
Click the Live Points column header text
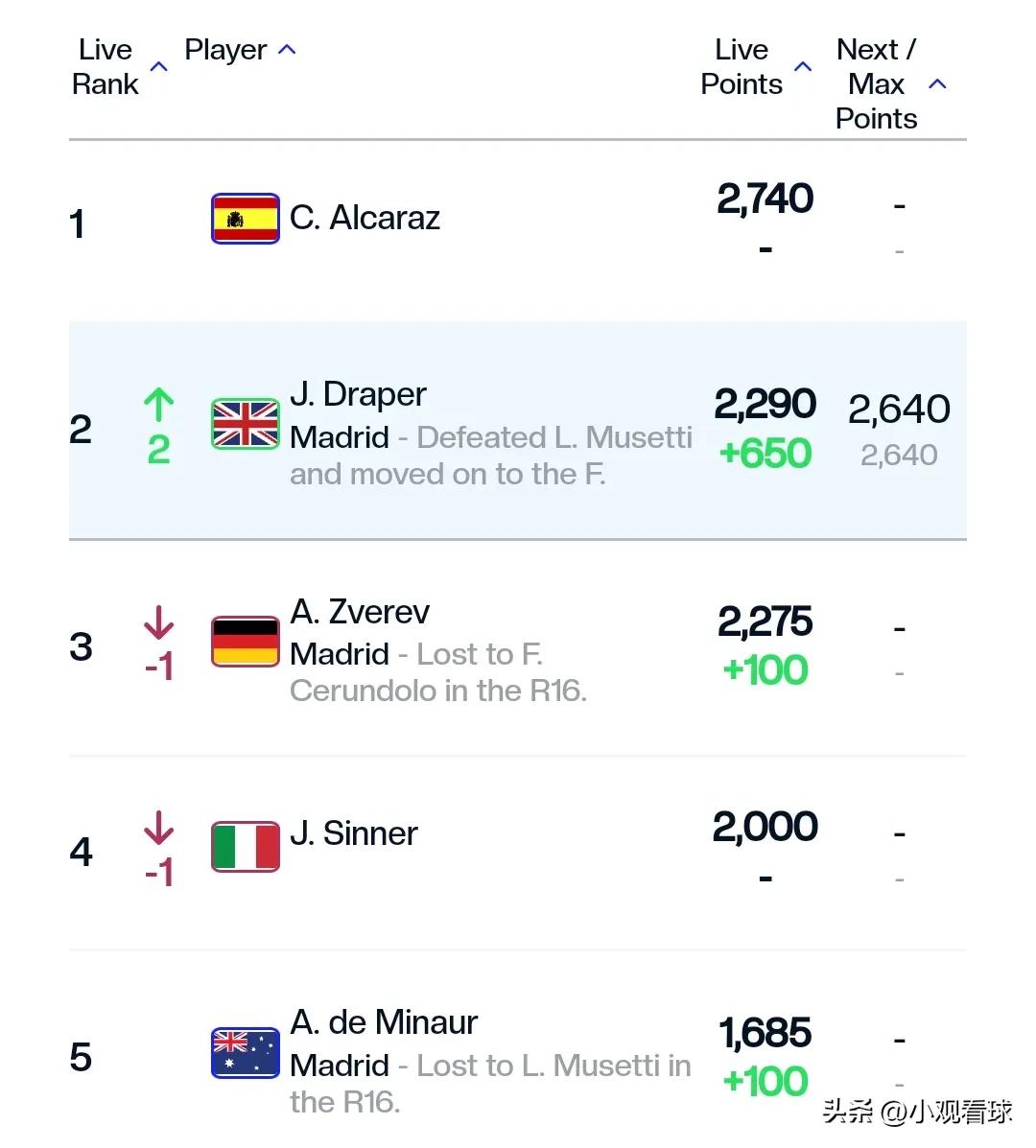coord(742,66)
